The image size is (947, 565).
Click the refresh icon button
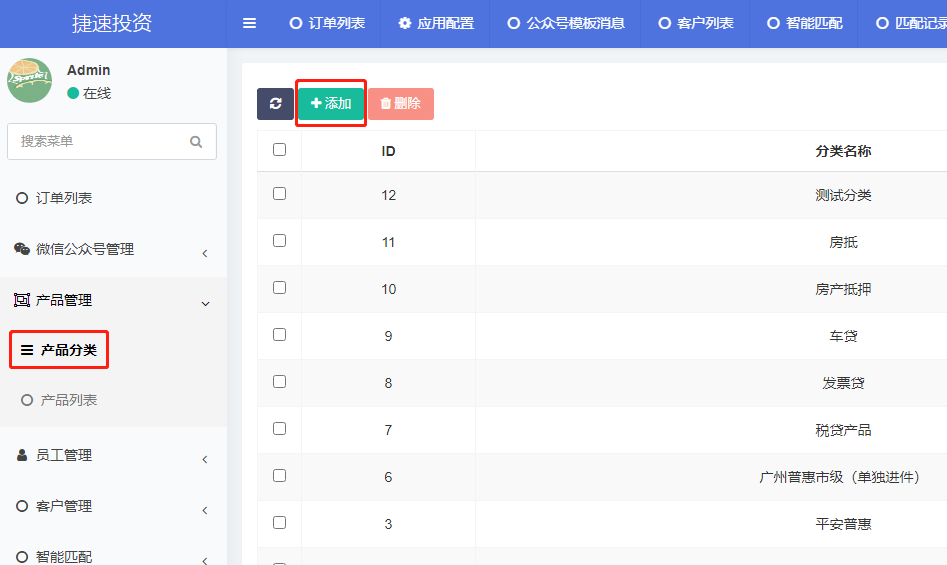275,103
